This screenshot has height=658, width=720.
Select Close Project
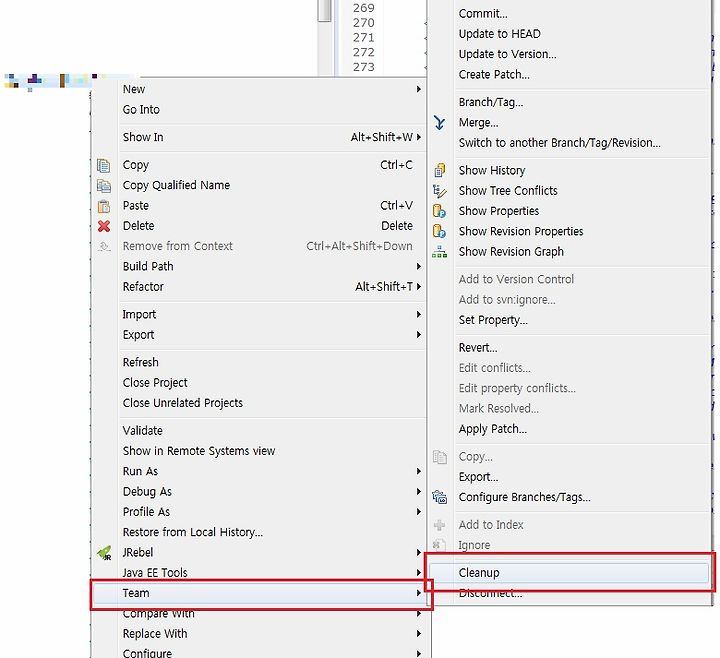[155, 383]
